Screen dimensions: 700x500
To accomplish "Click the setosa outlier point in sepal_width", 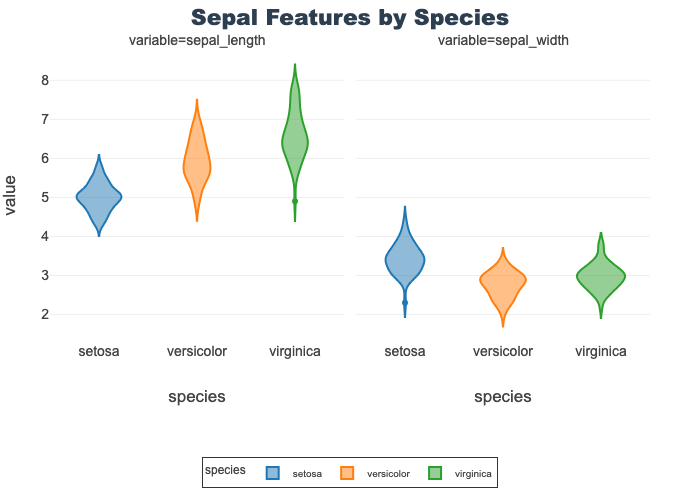I will click(x=405, y=302).
